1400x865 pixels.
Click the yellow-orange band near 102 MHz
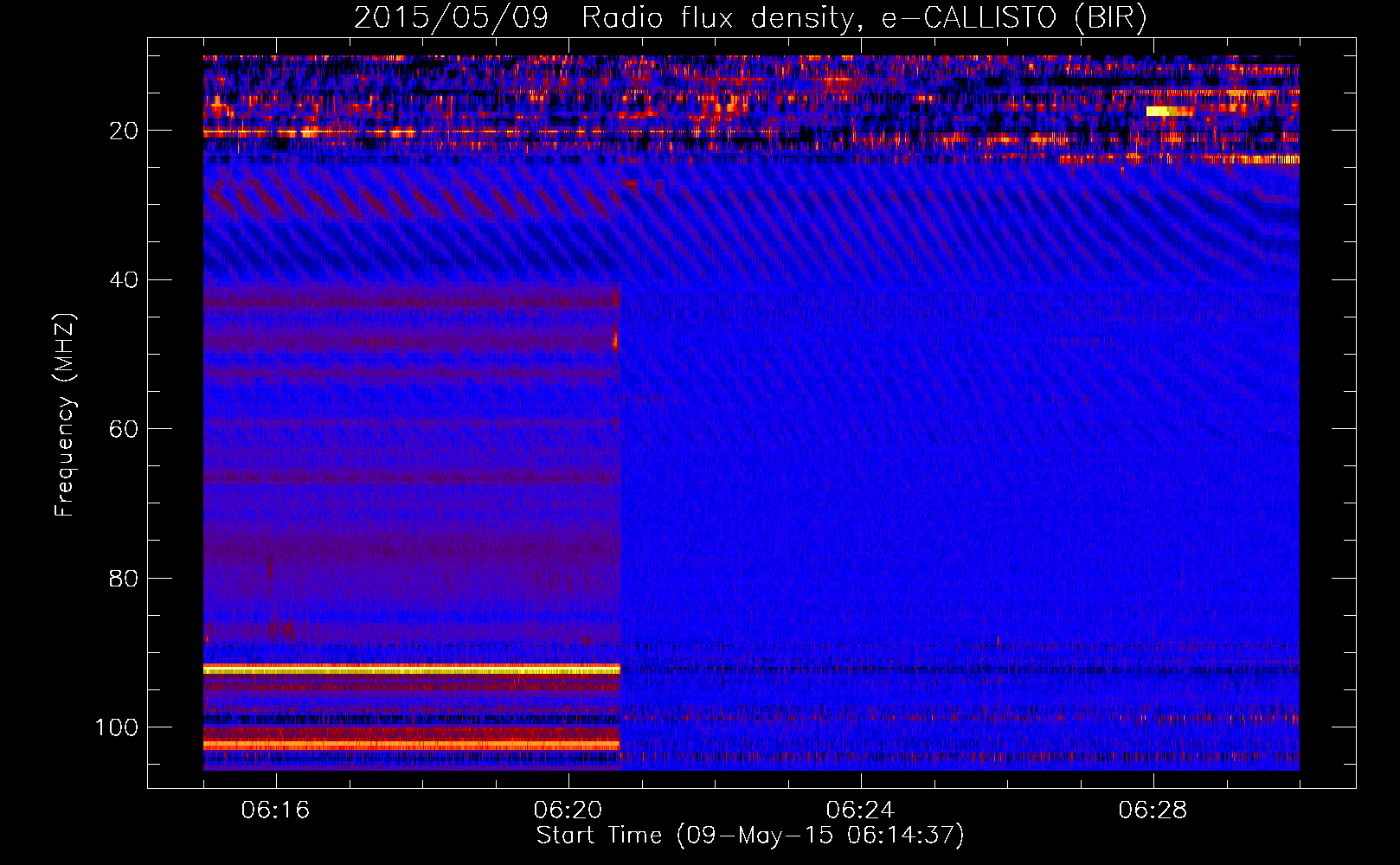(x=412, y=745)
